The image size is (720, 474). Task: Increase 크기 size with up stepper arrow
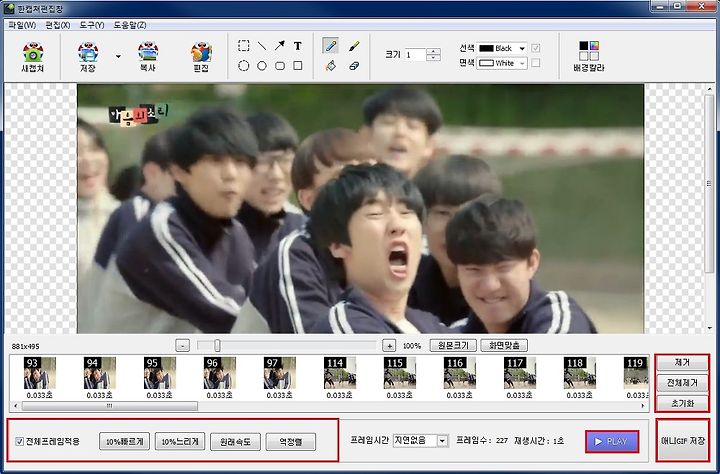tap(433, 51)
